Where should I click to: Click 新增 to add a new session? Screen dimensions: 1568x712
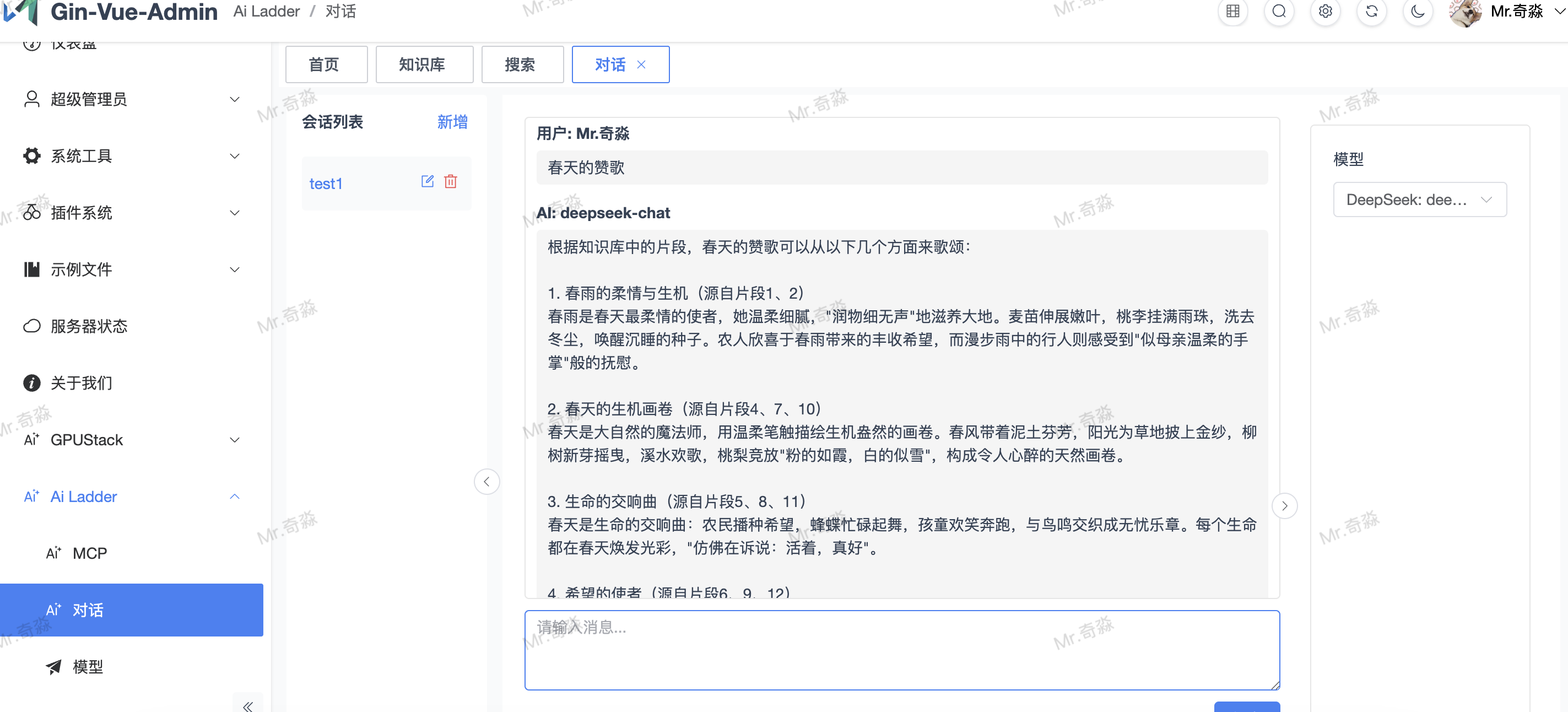coord(452,122)
